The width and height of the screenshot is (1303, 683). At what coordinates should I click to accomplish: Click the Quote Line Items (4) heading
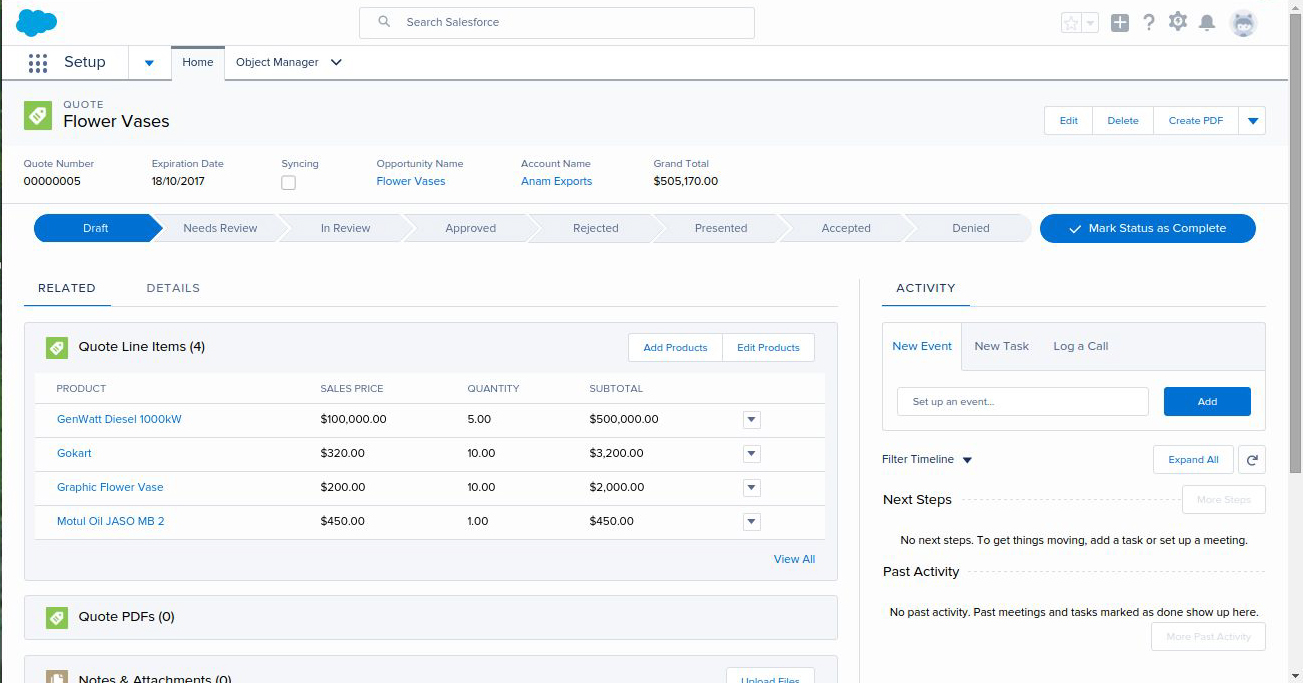coord(142,347)
